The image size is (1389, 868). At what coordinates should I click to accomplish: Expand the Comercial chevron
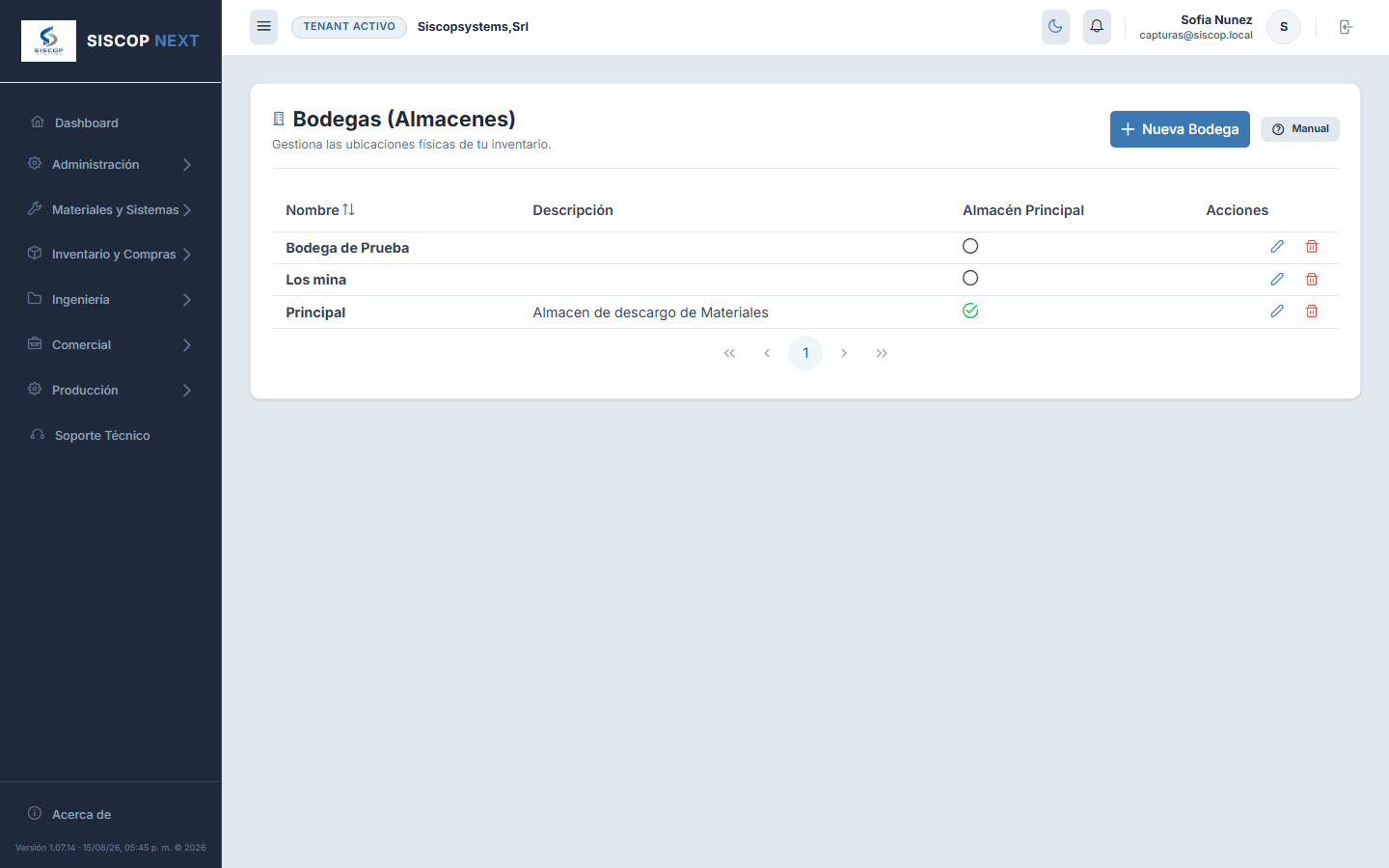tap(187, 345)
